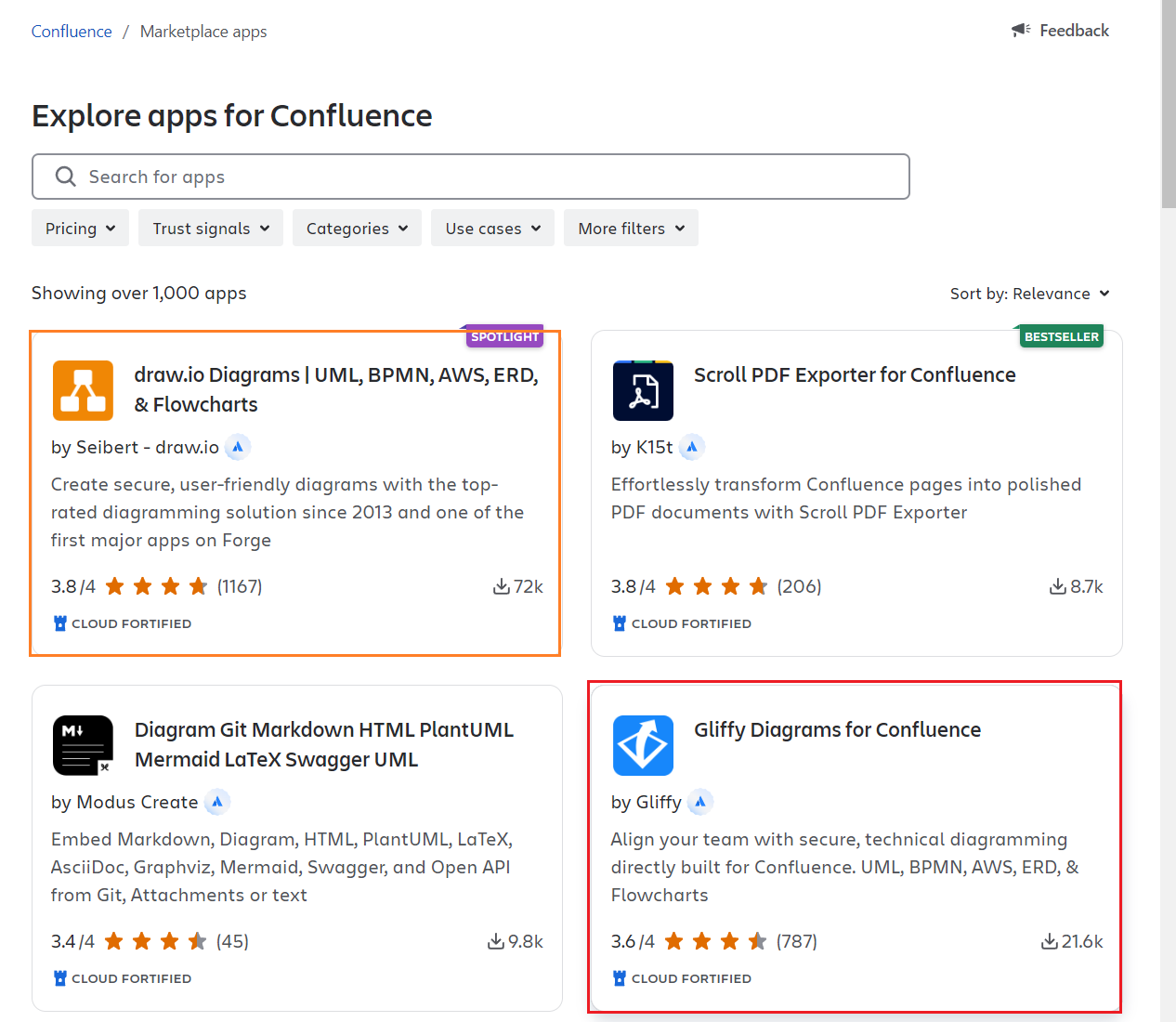Screen dimensions: 1176x1022
Task: Click the SPOTLIGHT badge
Action: click(504, 336)
